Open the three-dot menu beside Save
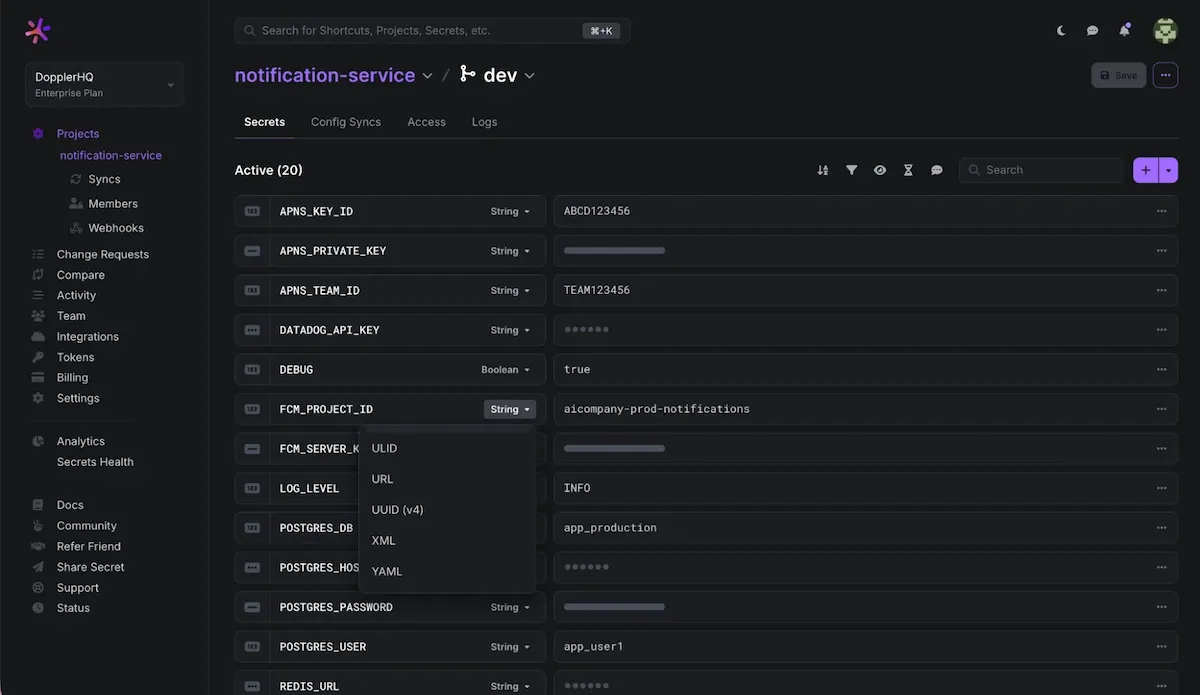The image size is (1200, 695). point(1165,75)
